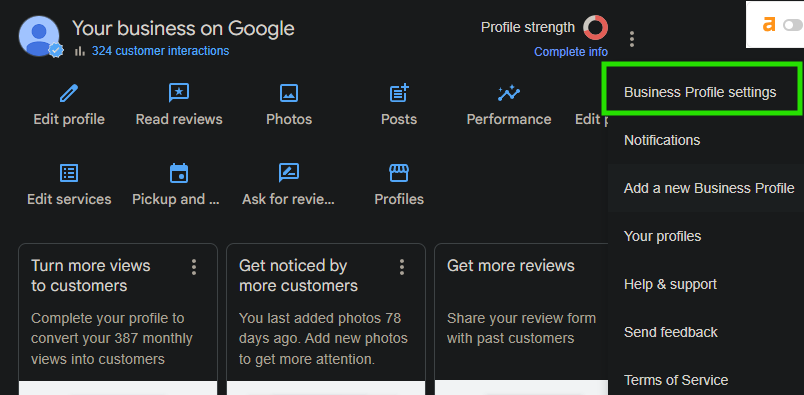Image resolution: width=804 pixels, height=395 pixels.
Task: Click the Read reviews label
Action: pyautogui.click(x=179, y=120)
